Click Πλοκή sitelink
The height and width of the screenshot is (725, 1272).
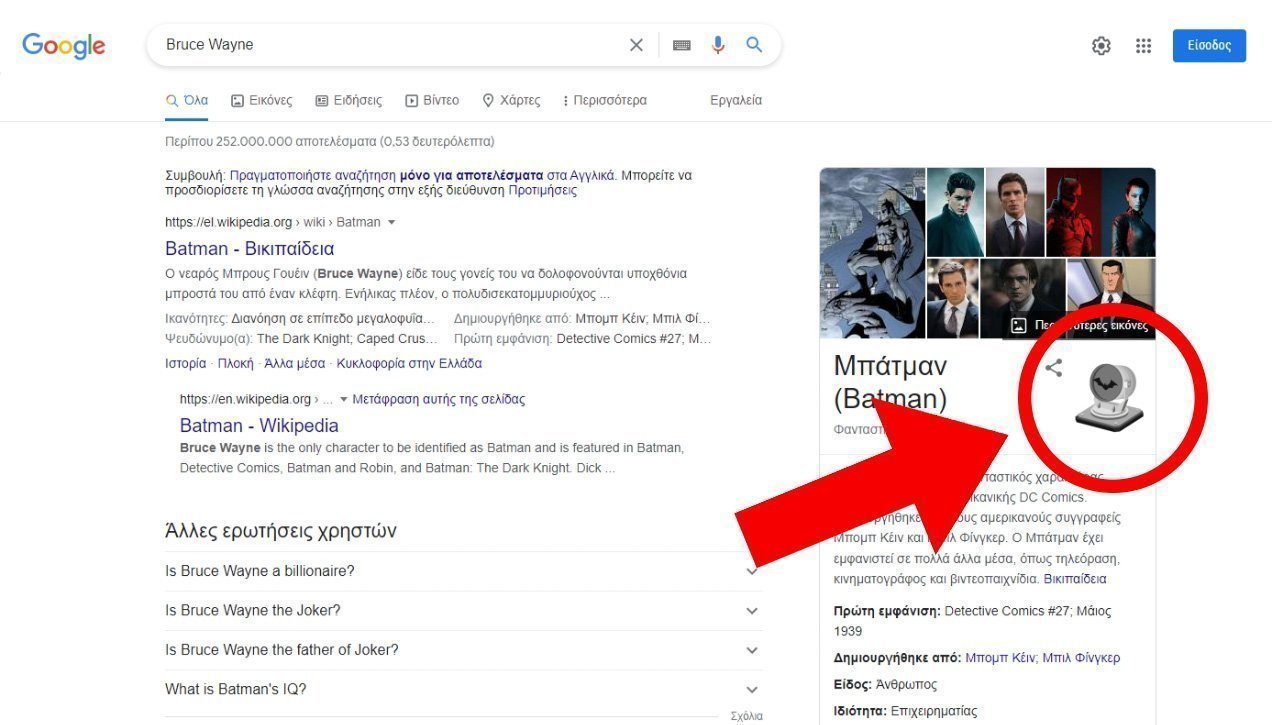pyautogui.click(x=236, y=363)
